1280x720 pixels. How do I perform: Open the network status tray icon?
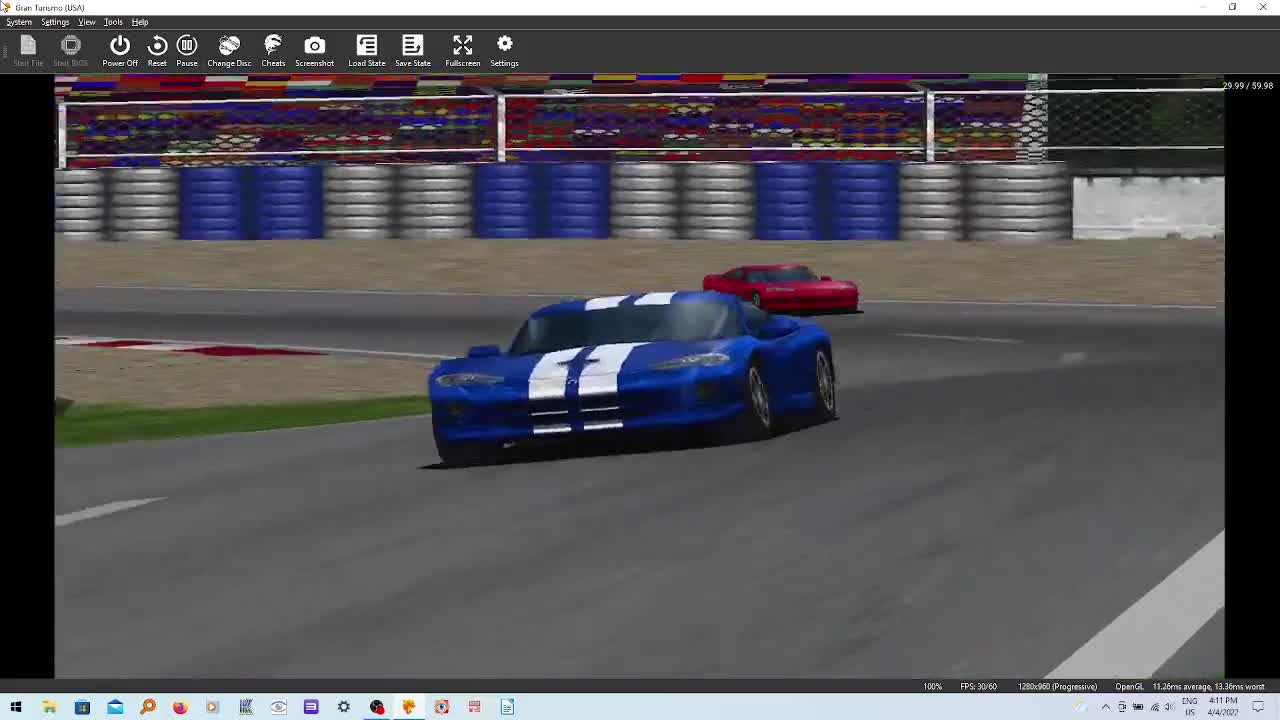pos(1154,707)
